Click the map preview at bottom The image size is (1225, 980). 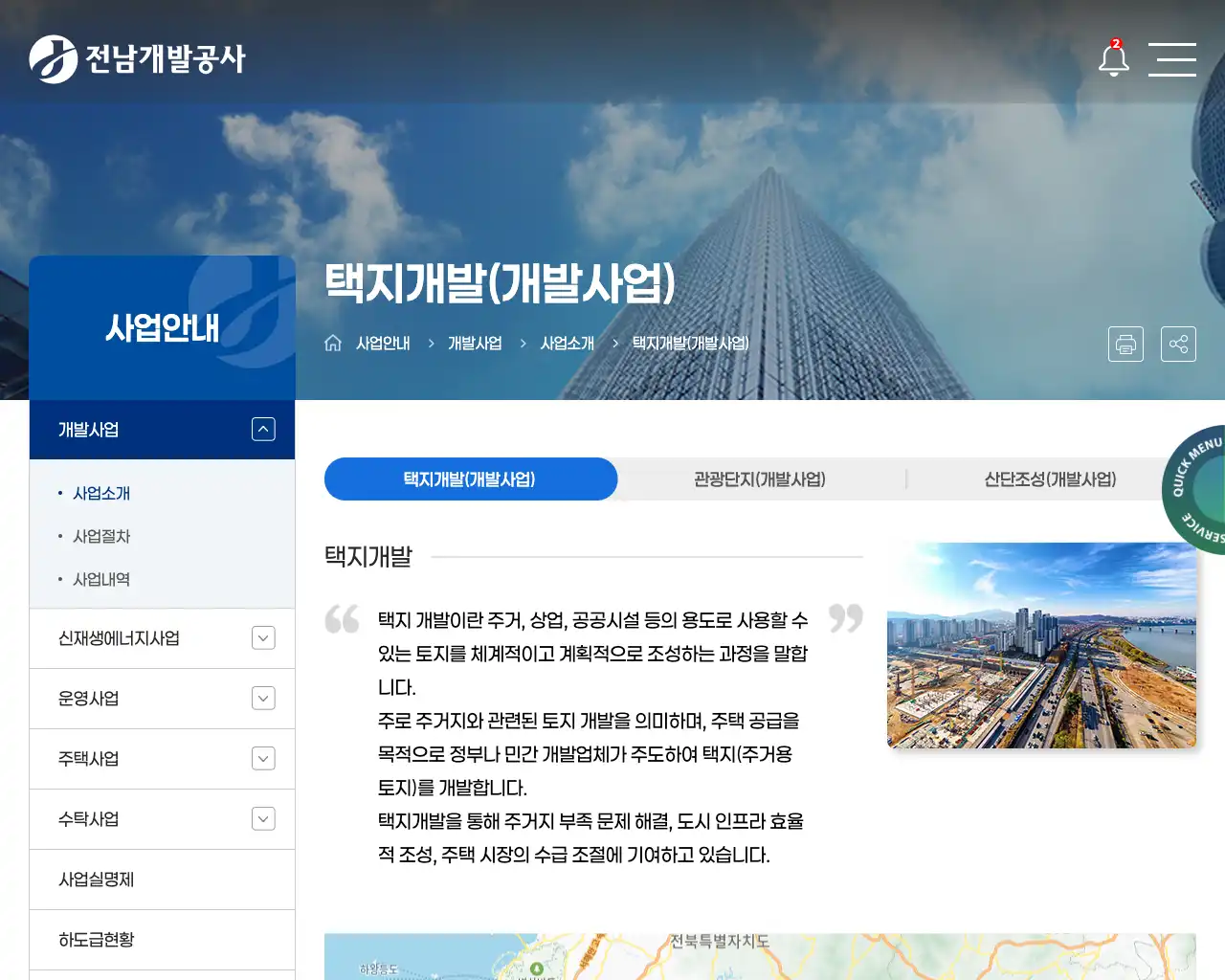coord(760,956)
